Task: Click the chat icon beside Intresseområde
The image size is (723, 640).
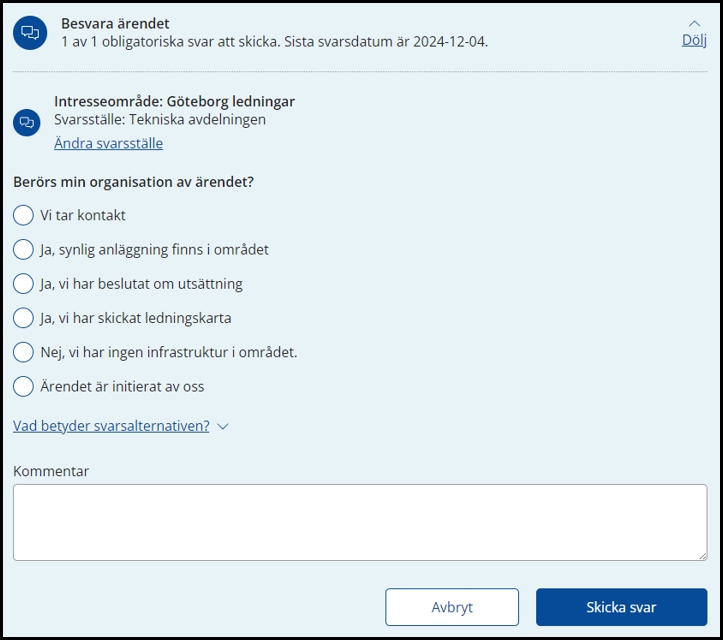Action: coord(27,123)
